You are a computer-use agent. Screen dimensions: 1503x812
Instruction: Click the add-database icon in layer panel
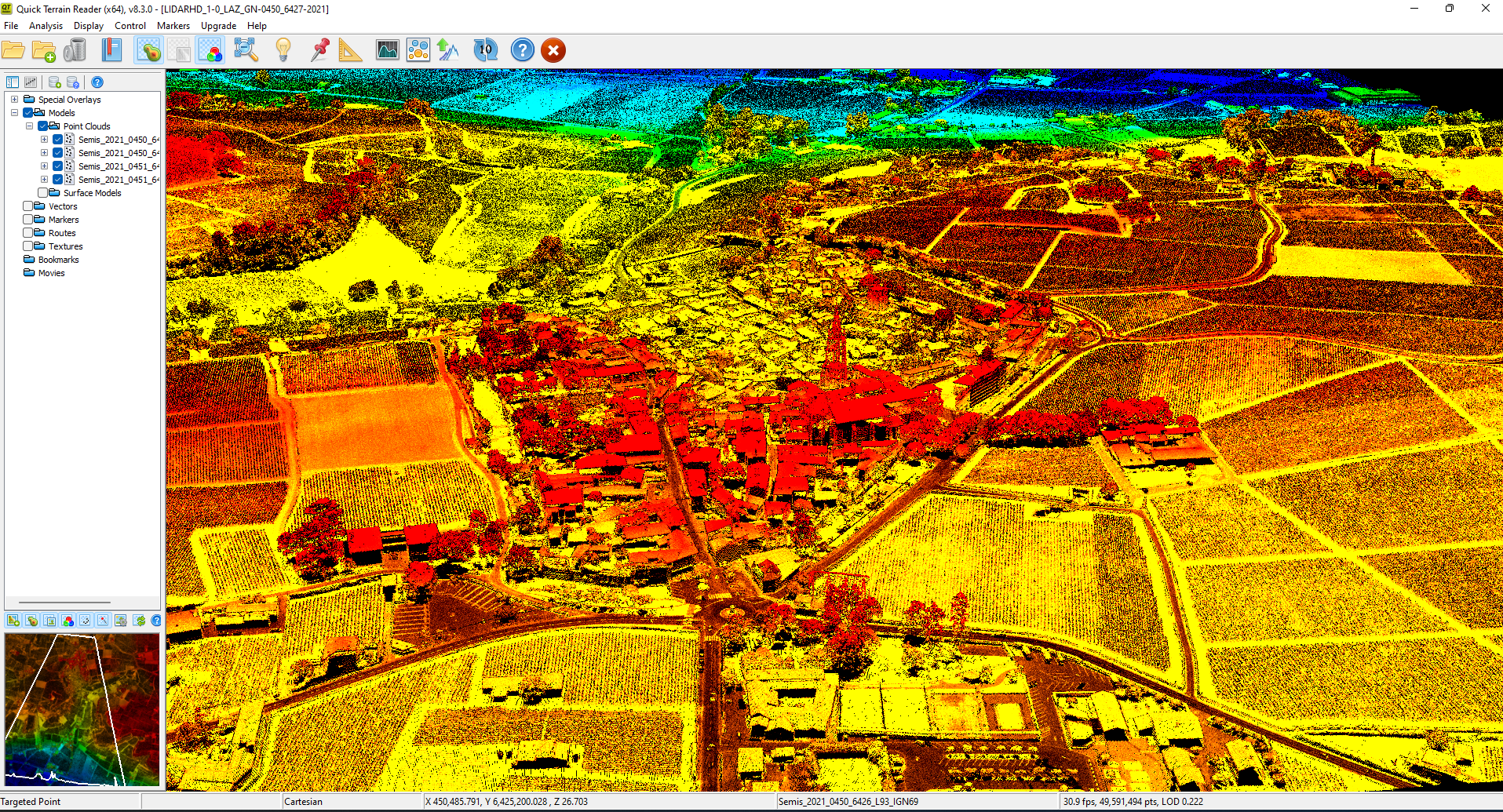(x=54, y=82)
